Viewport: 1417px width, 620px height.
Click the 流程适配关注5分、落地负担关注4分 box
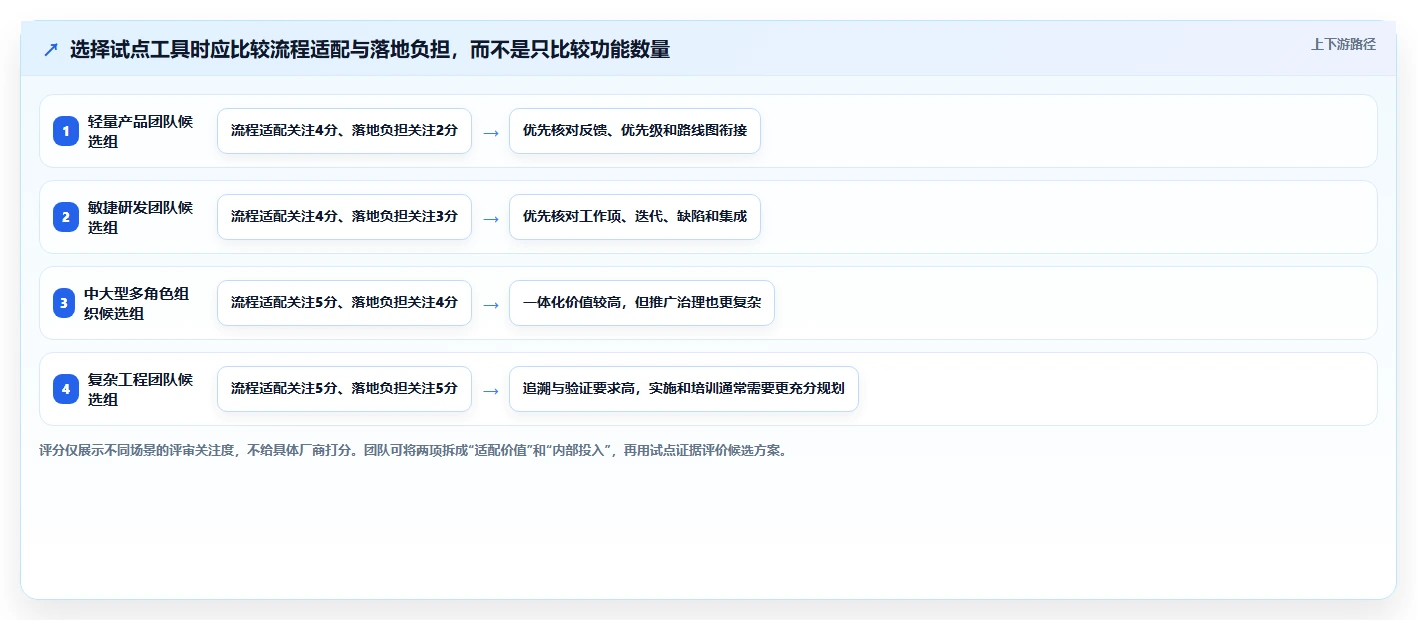coord(344,303)
